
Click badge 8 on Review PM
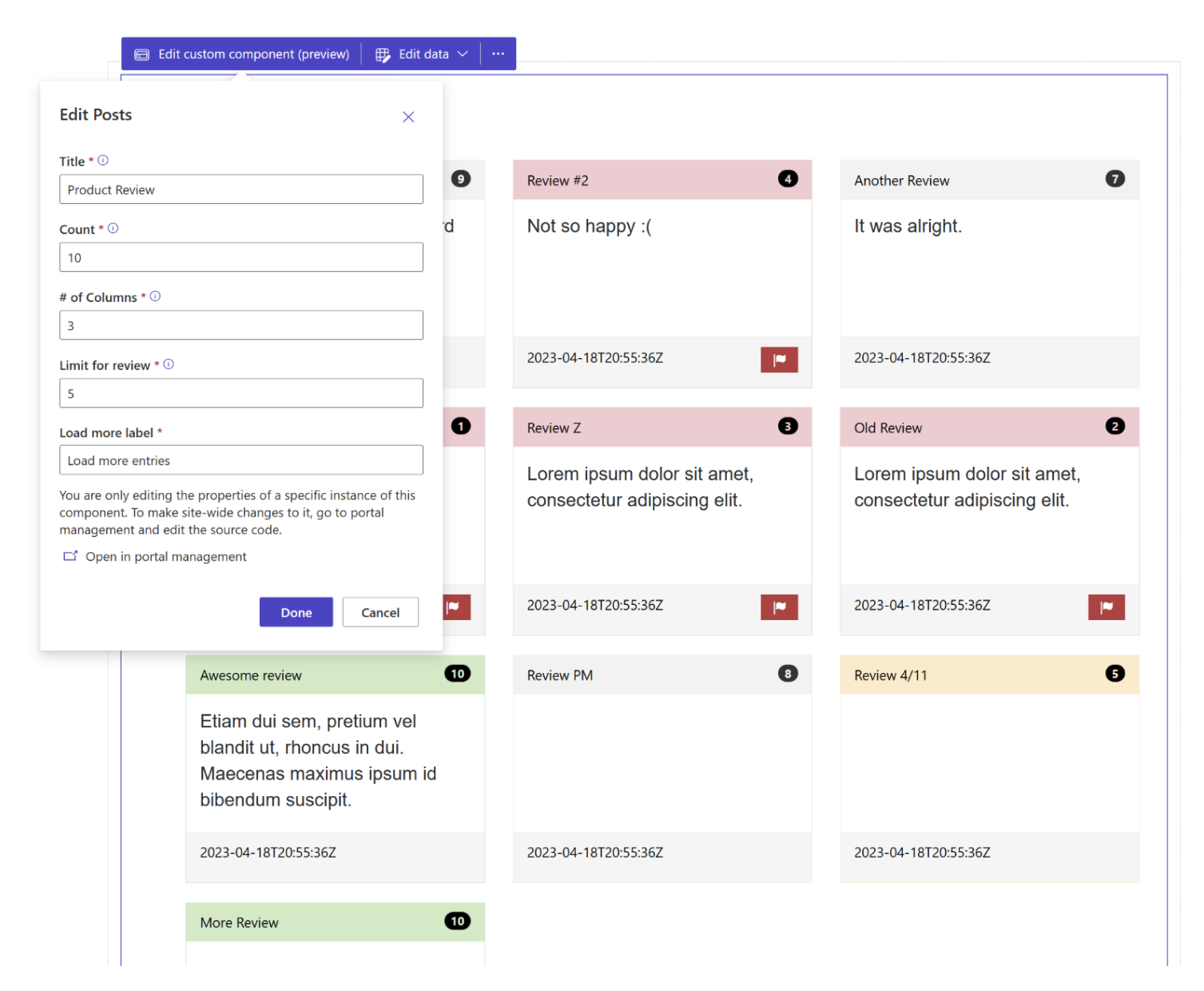pyautogui.click(x=788, y=674)
